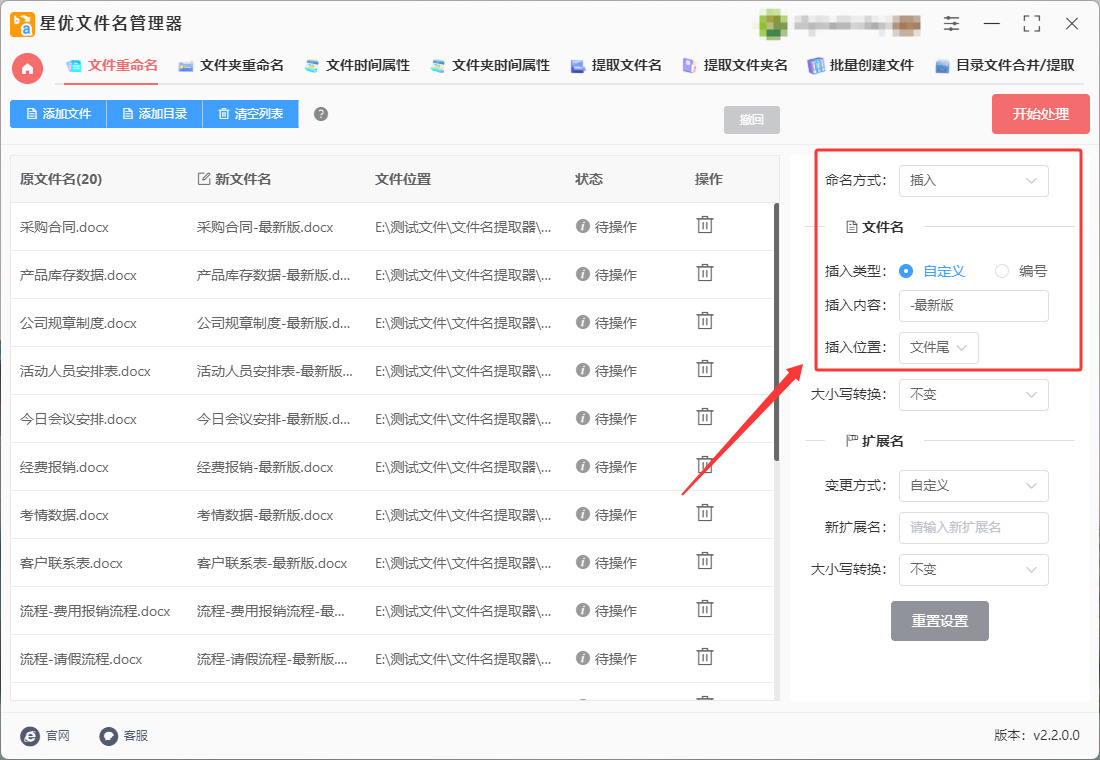Delete the 流程-请假流程.docx row via trash icon
The image size is (1100, 760).
(x=704, y=658)
